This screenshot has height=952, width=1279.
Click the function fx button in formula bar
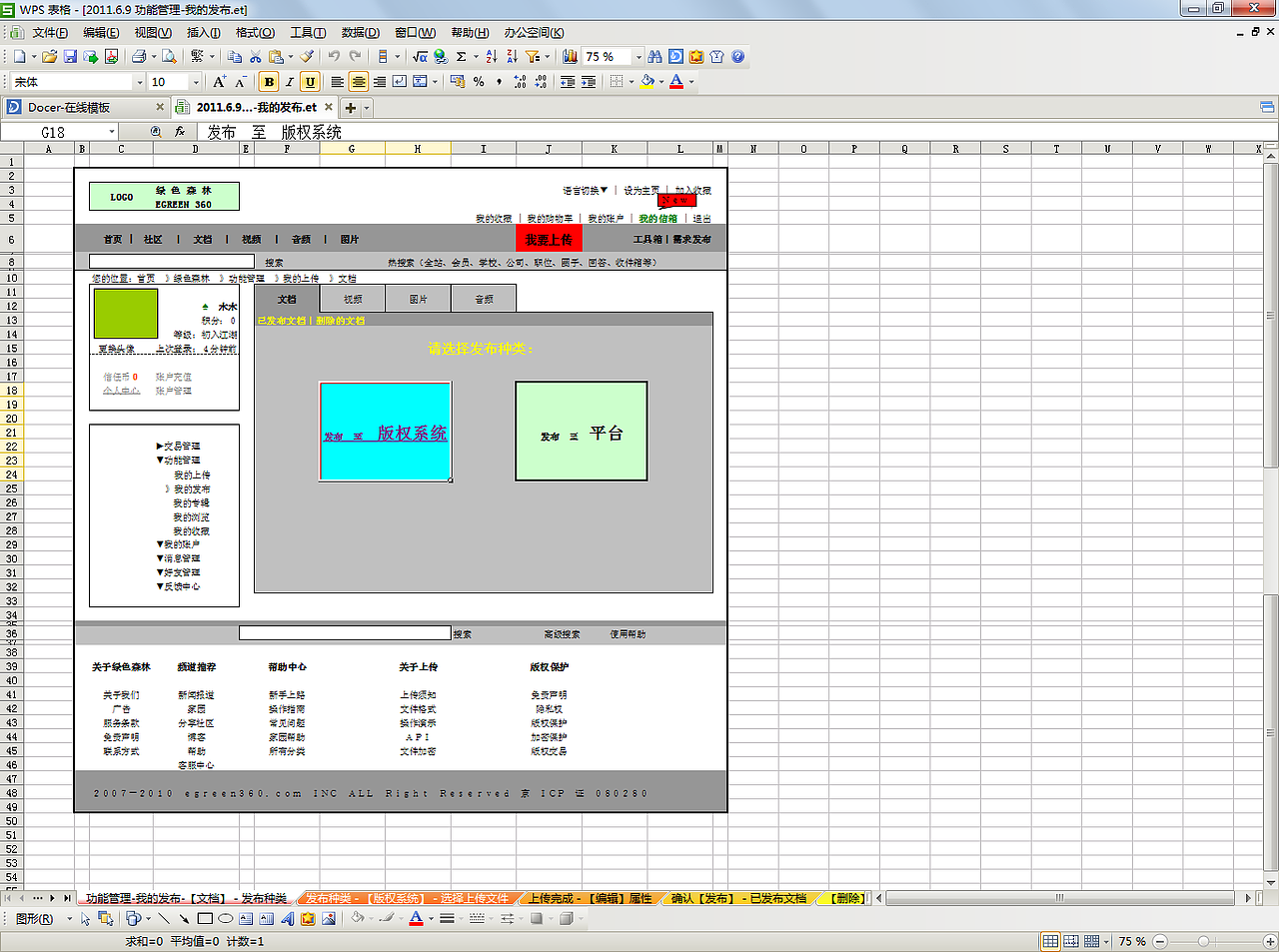[x=180, y=132]
